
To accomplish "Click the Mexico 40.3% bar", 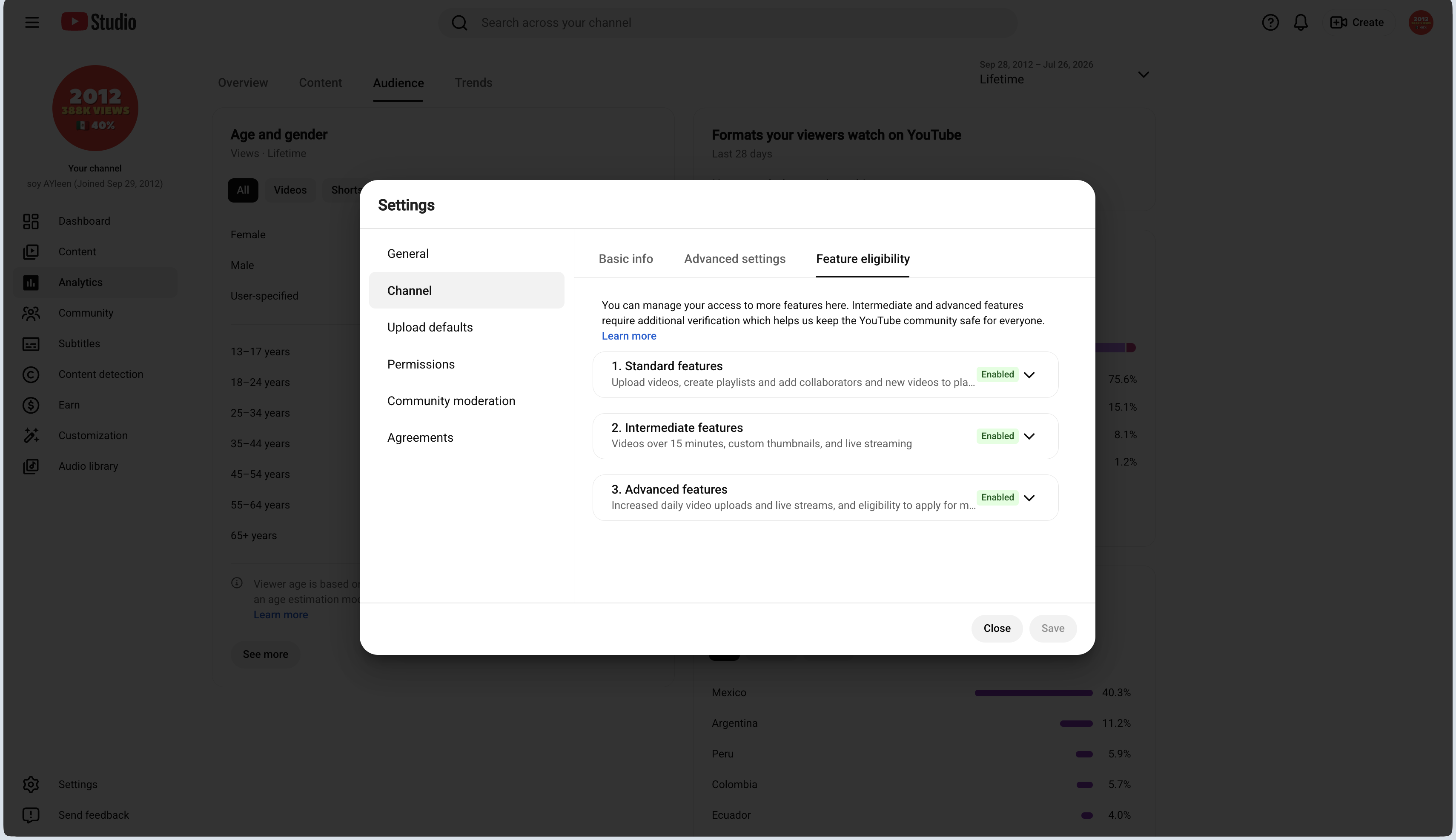I will tap(1034, 693).
